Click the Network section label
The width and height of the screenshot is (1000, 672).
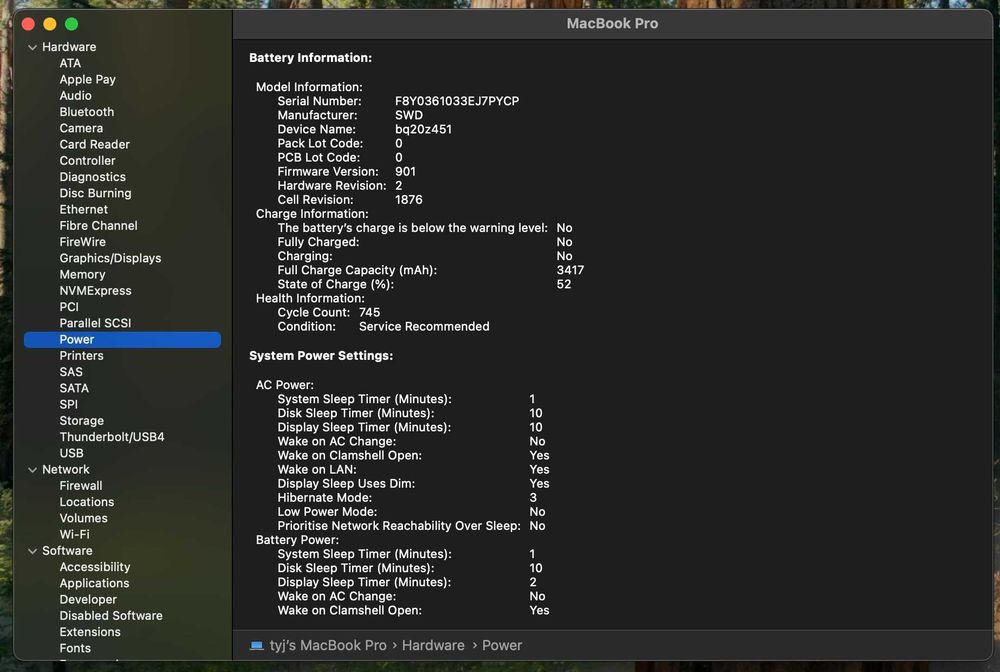coord(66,470)
